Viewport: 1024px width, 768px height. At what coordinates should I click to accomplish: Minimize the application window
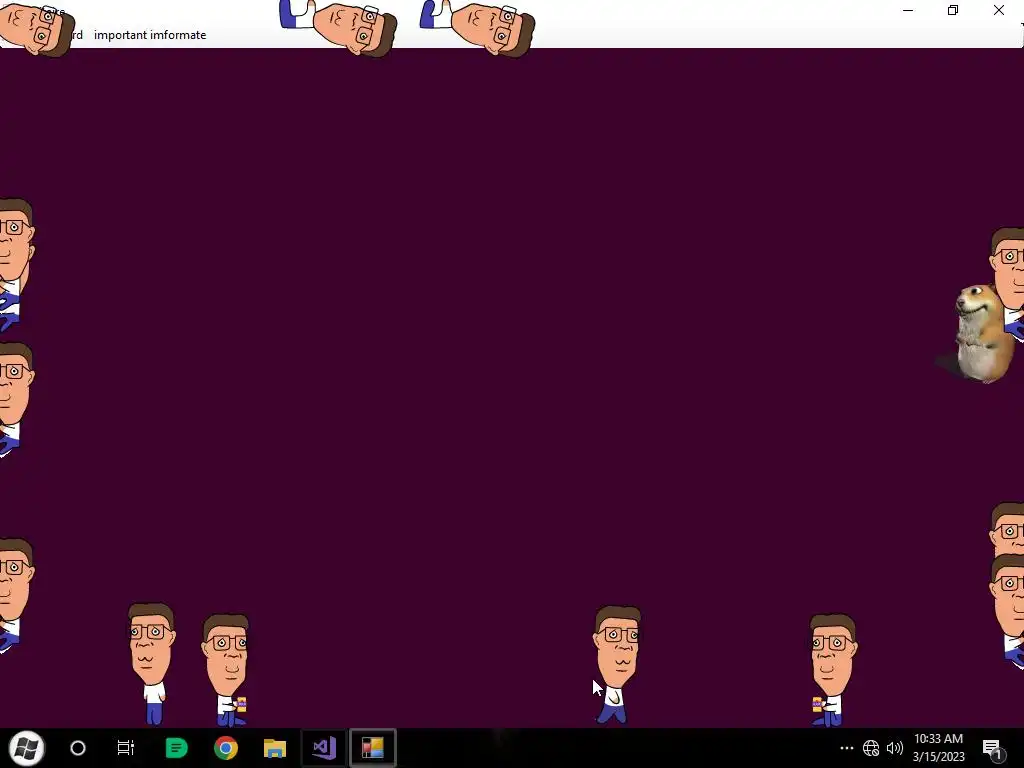click(x=908, y=10)
